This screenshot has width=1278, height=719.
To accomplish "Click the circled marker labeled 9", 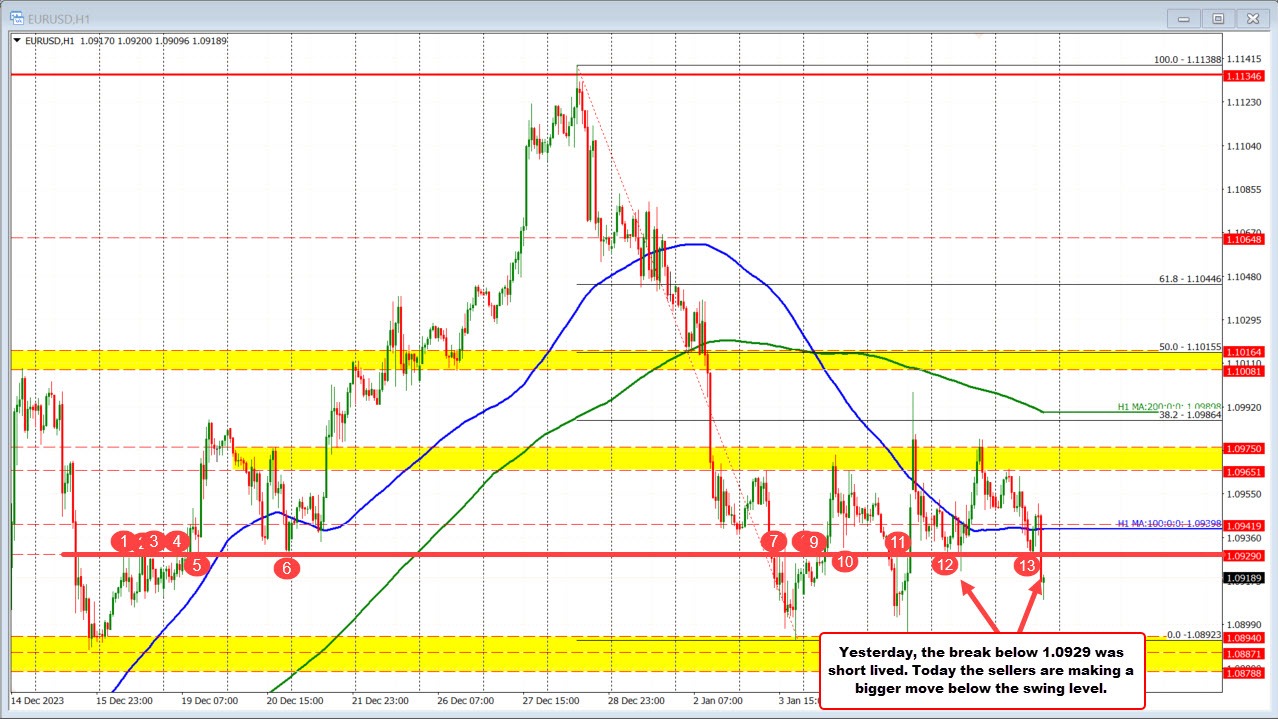I will coord(812,543).
